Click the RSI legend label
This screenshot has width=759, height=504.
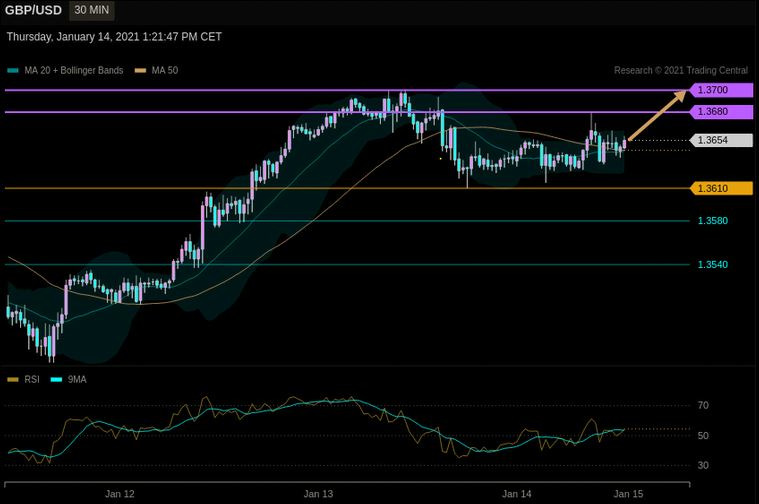click(32, 380)
